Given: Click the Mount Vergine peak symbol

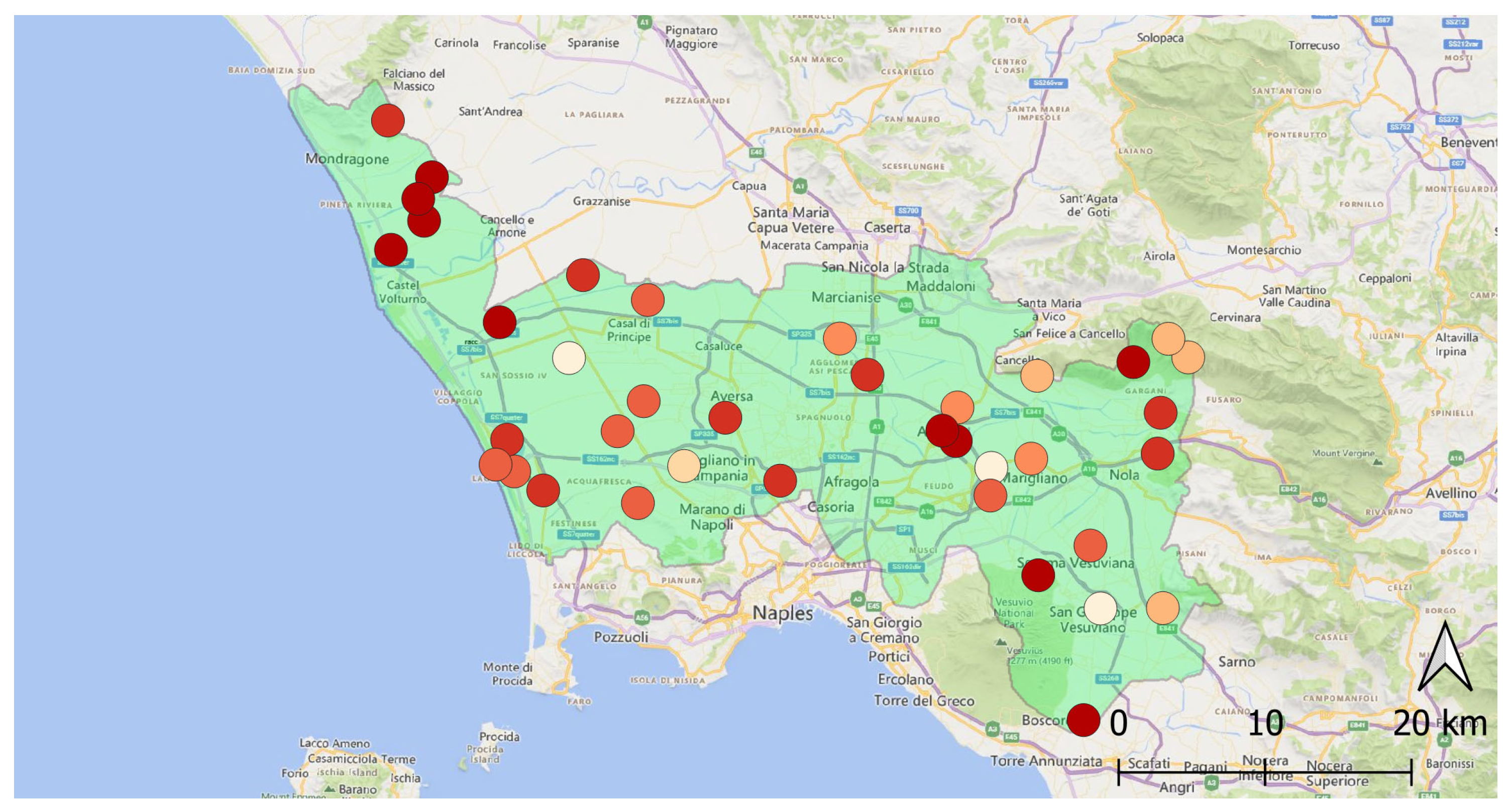Looking at the screenshot, I should (x=1378, y=462).
